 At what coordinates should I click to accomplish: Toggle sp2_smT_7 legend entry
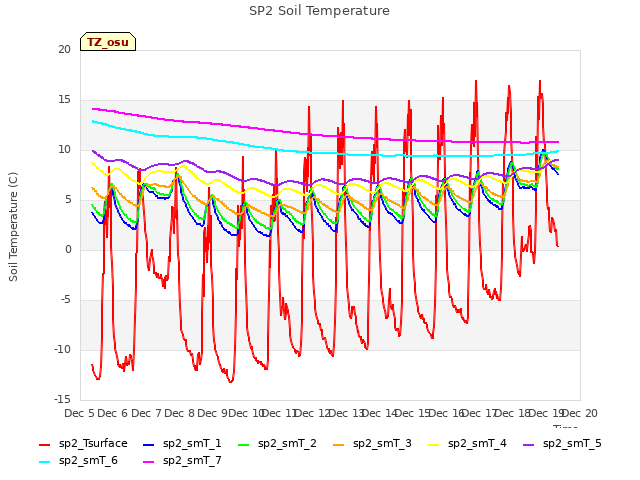click(182, 460)
